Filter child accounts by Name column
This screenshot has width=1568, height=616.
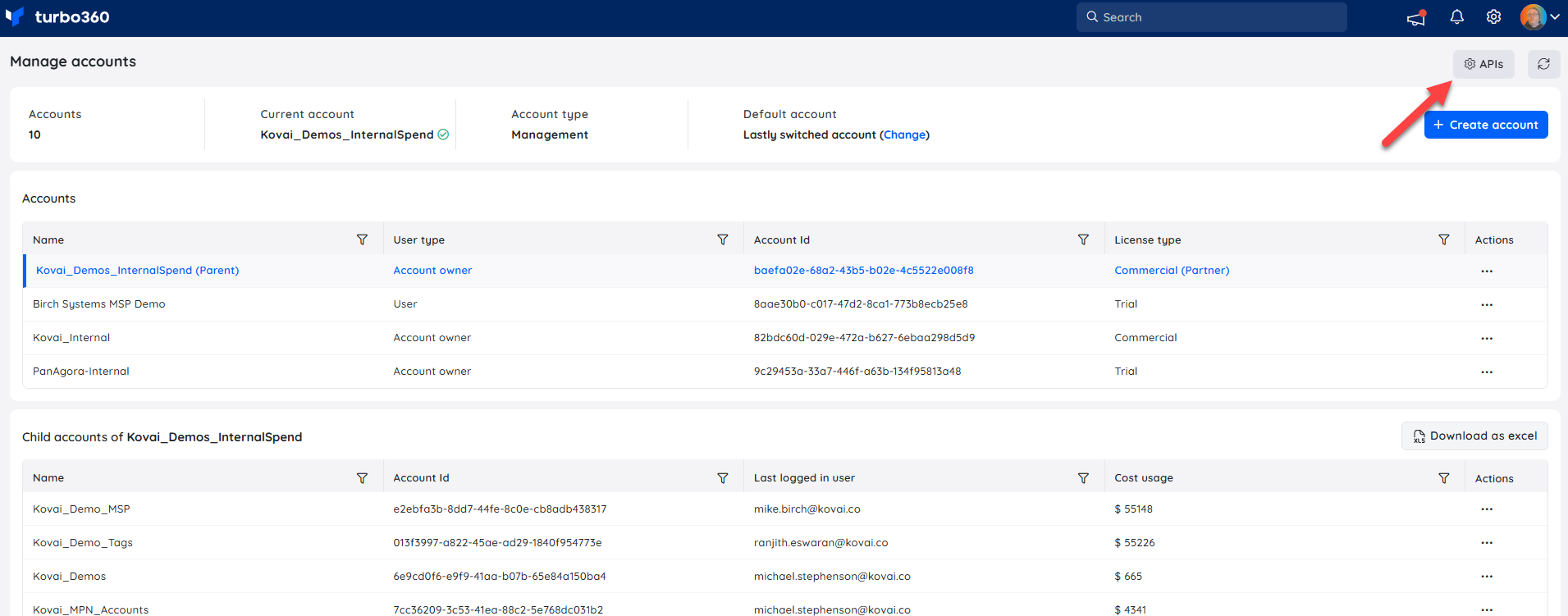[x=362, y=478]
